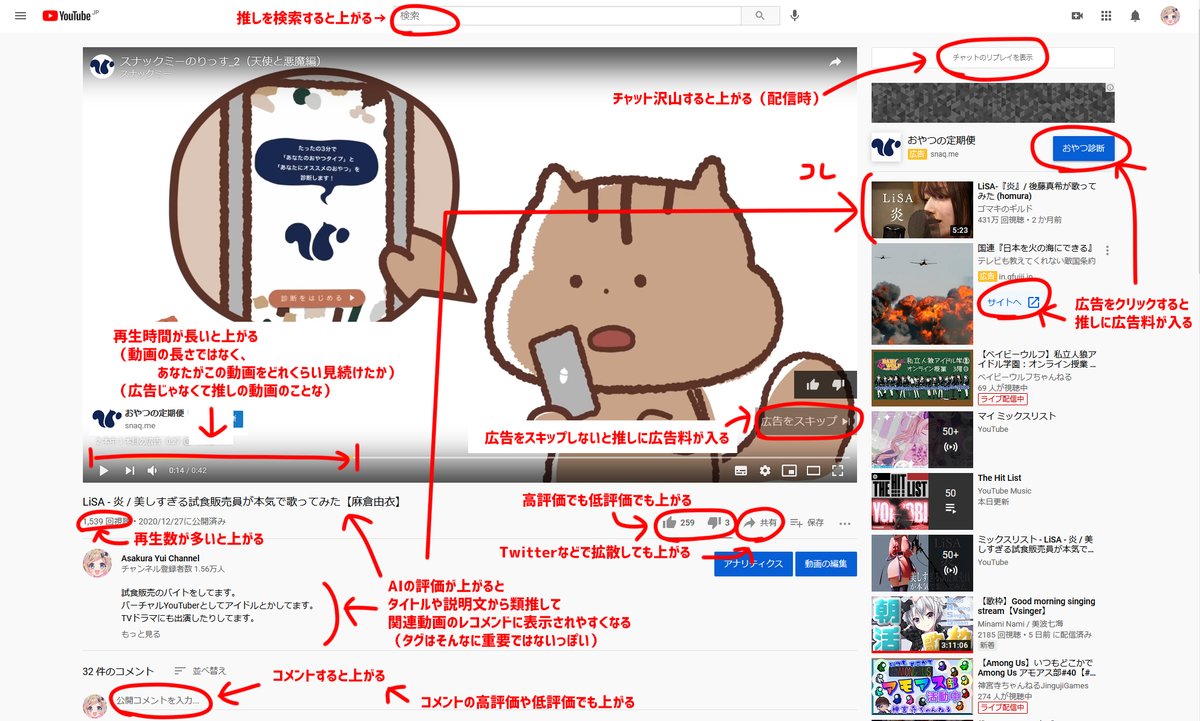Dislike the video showing 3 dislikes
1200x721 pixels.
tap(720, 522)
